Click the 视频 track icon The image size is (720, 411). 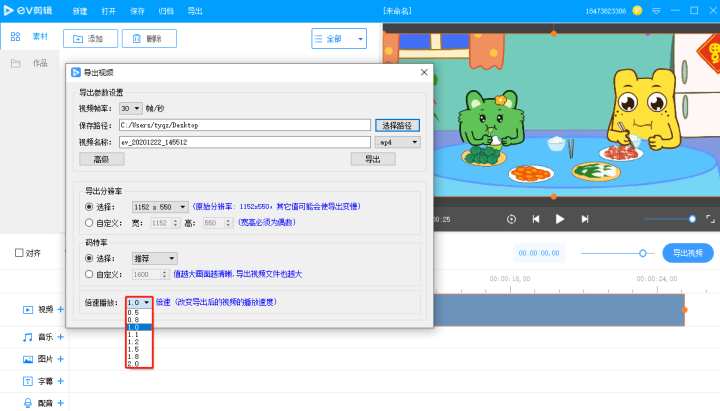pos(28,310)
